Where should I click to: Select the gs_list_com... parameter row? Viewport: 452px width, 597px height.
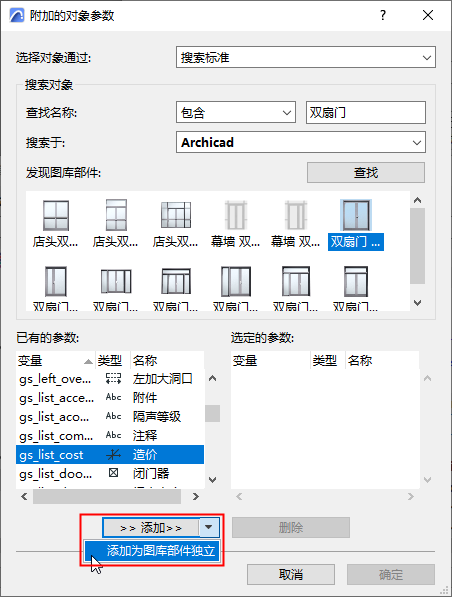110,436
